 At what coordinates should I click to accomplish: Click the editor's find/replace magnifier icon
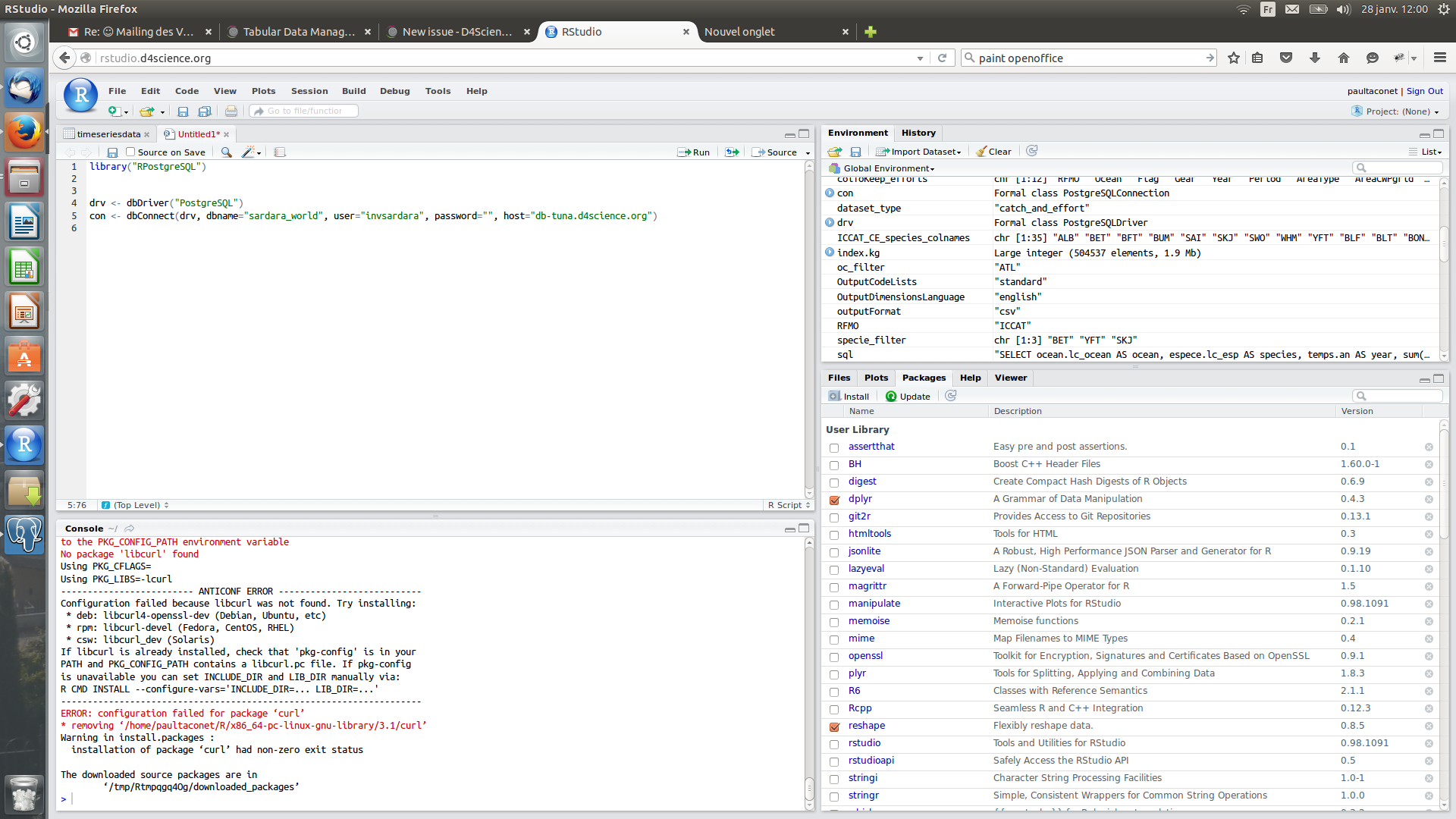226,152
